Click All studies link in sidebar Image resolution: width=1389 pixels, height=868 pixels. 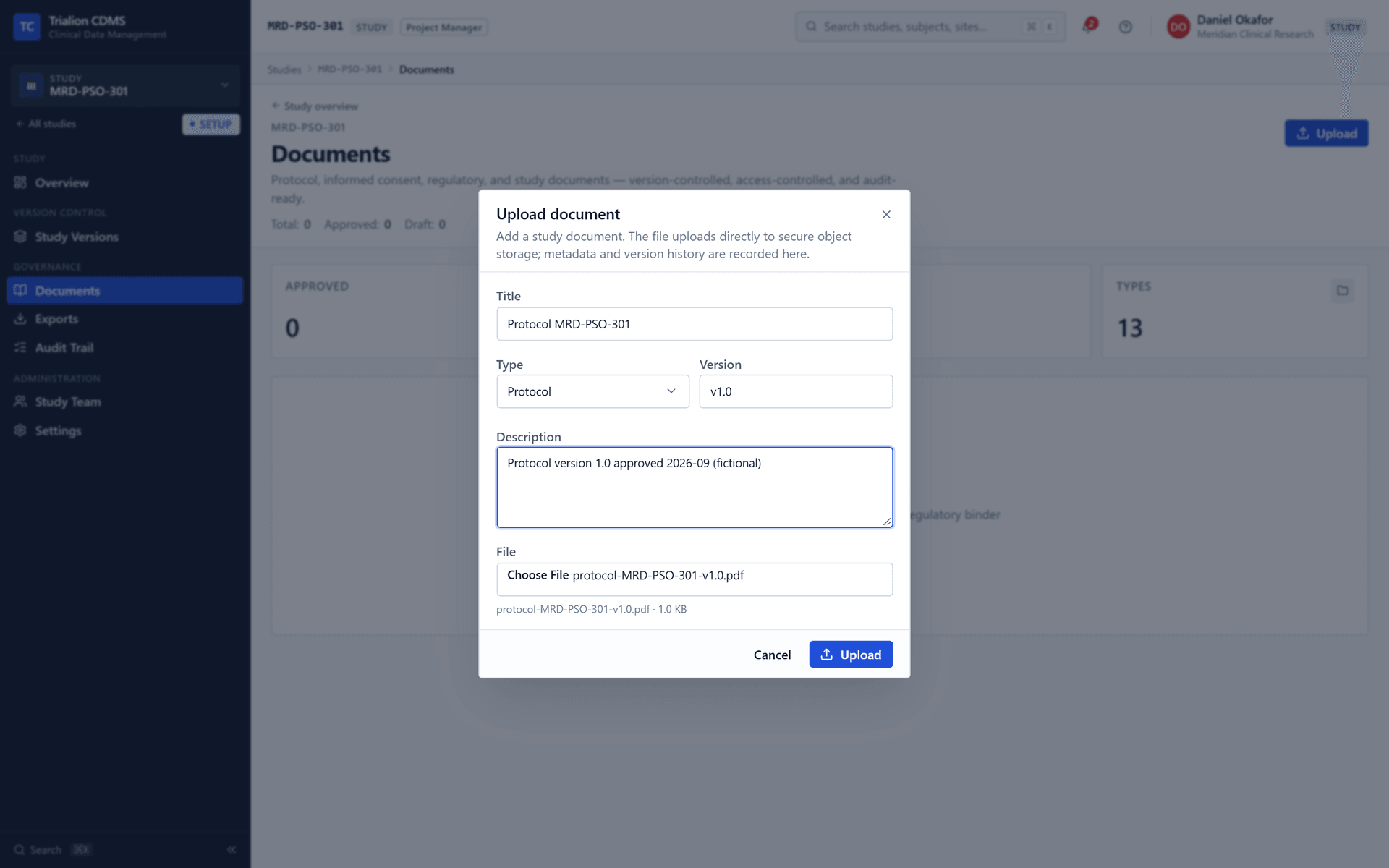pyautogui.click(x=46, y=124)
